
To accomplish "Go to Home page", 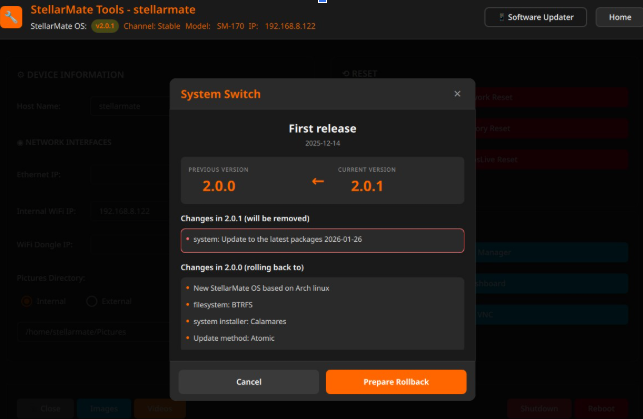I will coord(620,17).
